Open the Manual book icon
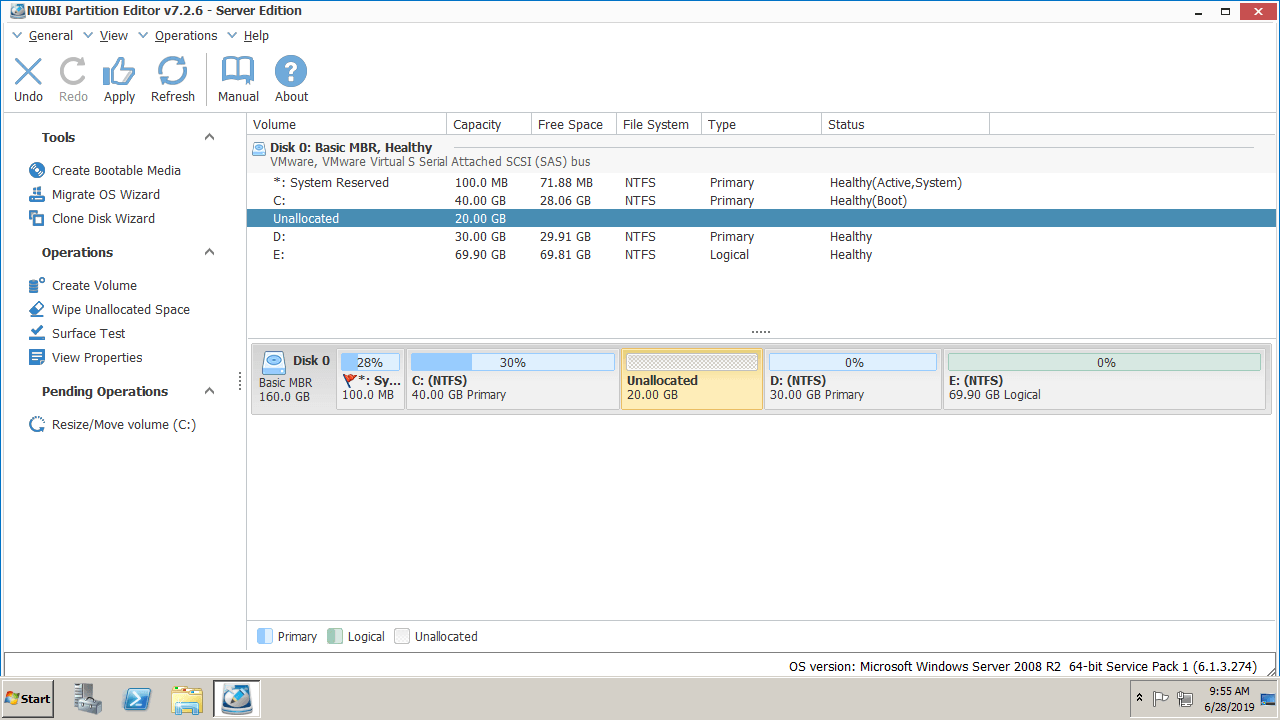Image resolution: width=1280 pixels, height=720 pixels. (238, 79)
